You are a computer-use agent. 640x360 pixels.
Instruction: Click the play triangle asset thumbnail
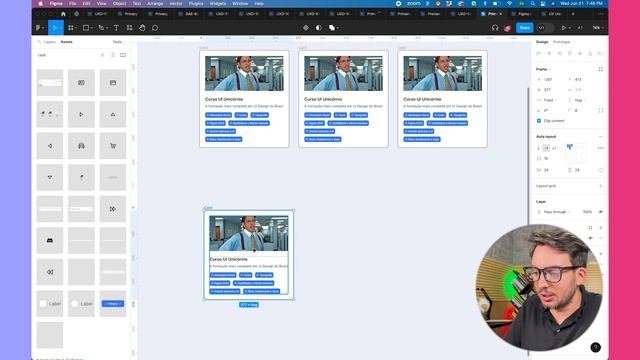[81, 114]
